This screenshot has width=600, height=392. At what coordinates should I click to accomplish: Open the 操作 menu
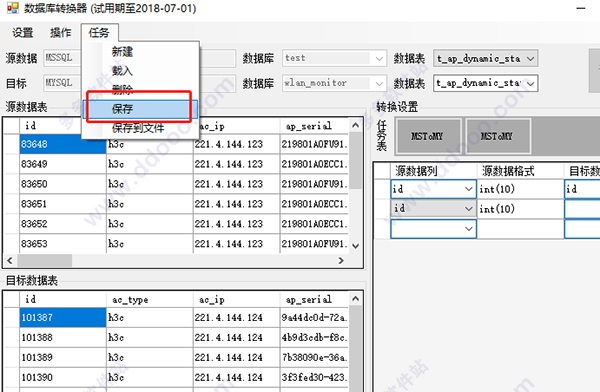click(60, 33)
